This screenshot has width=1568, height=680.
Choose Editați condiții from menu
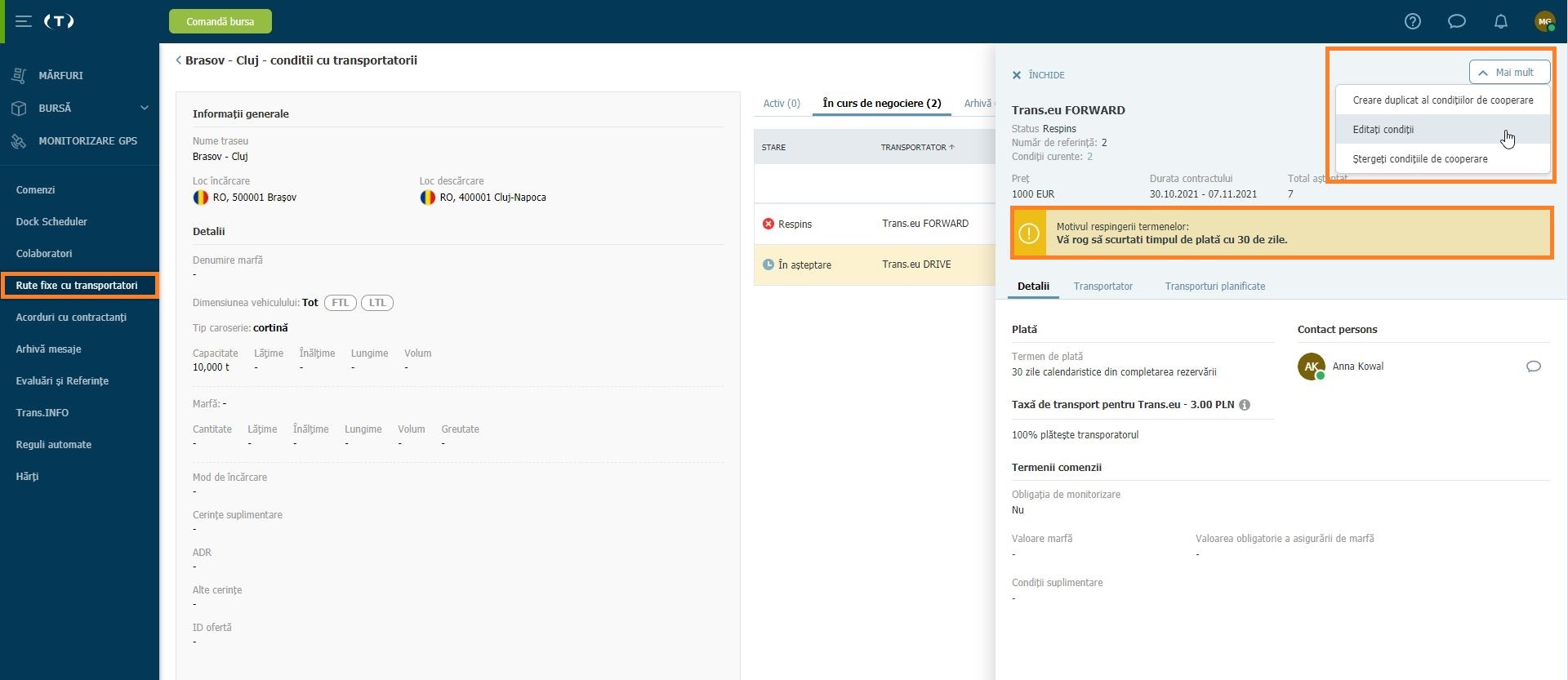(1443, 130)
